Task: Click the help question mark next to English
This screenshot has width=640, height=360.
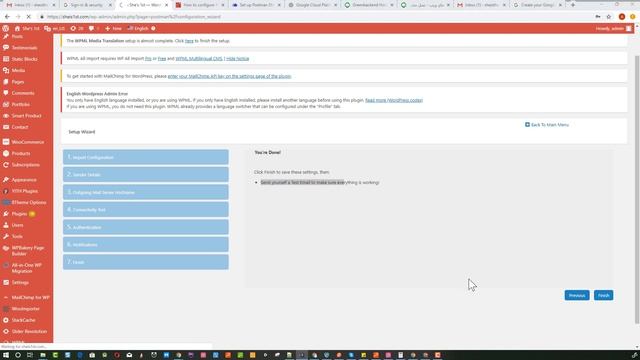Action: pyautogui.click(x=153, y=29)
